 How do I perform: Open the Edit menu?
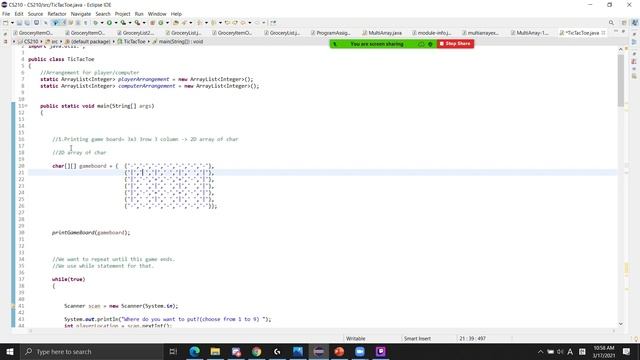[x=19, y=14]
